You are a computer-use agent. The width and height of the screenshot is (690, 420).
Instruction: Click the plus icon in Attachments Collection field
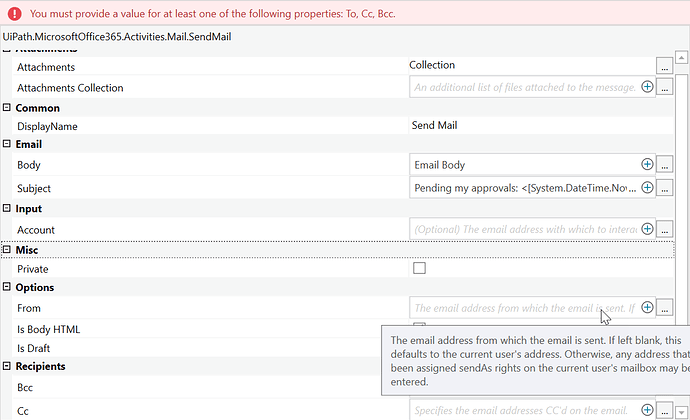click(646, 88)
